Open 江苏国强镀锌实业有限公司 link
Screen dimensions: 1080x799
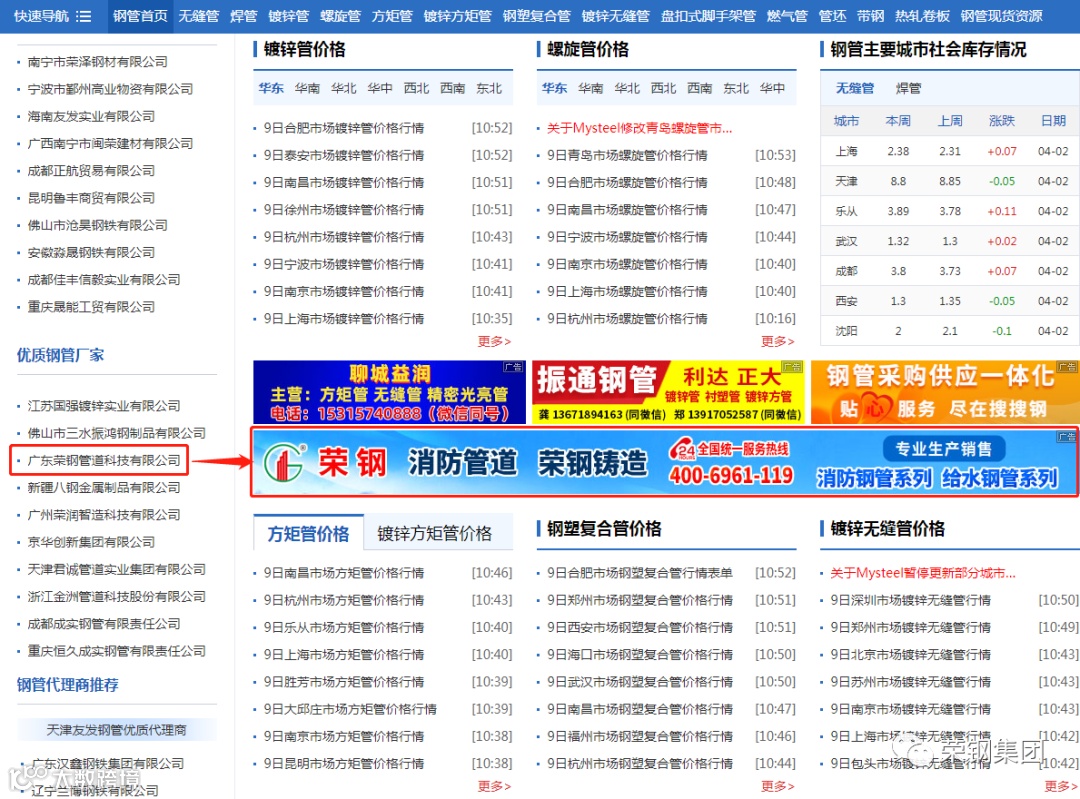104,406
